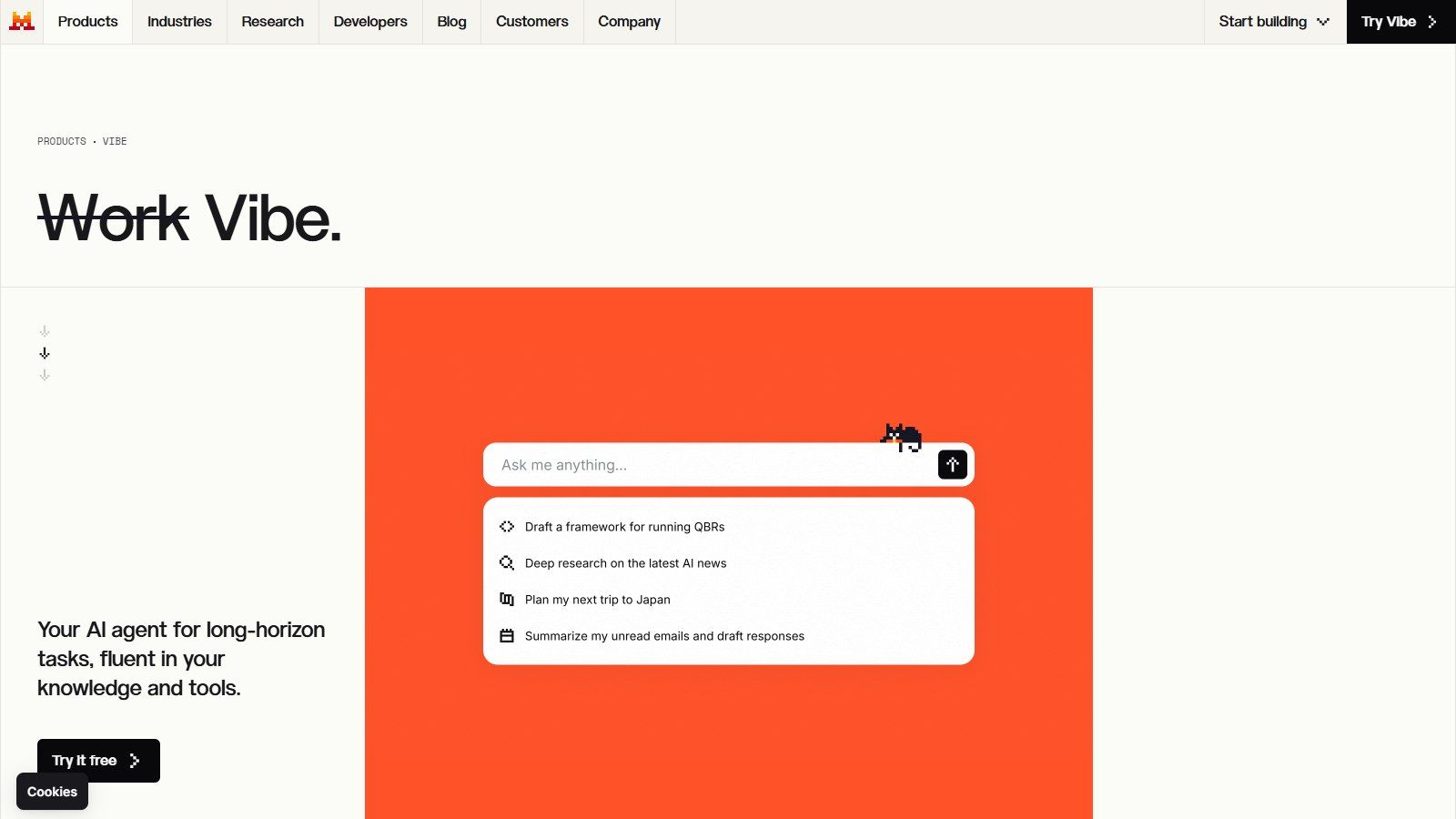
Task: Click the top faded down-arrow icon
Action: (45, 331)
